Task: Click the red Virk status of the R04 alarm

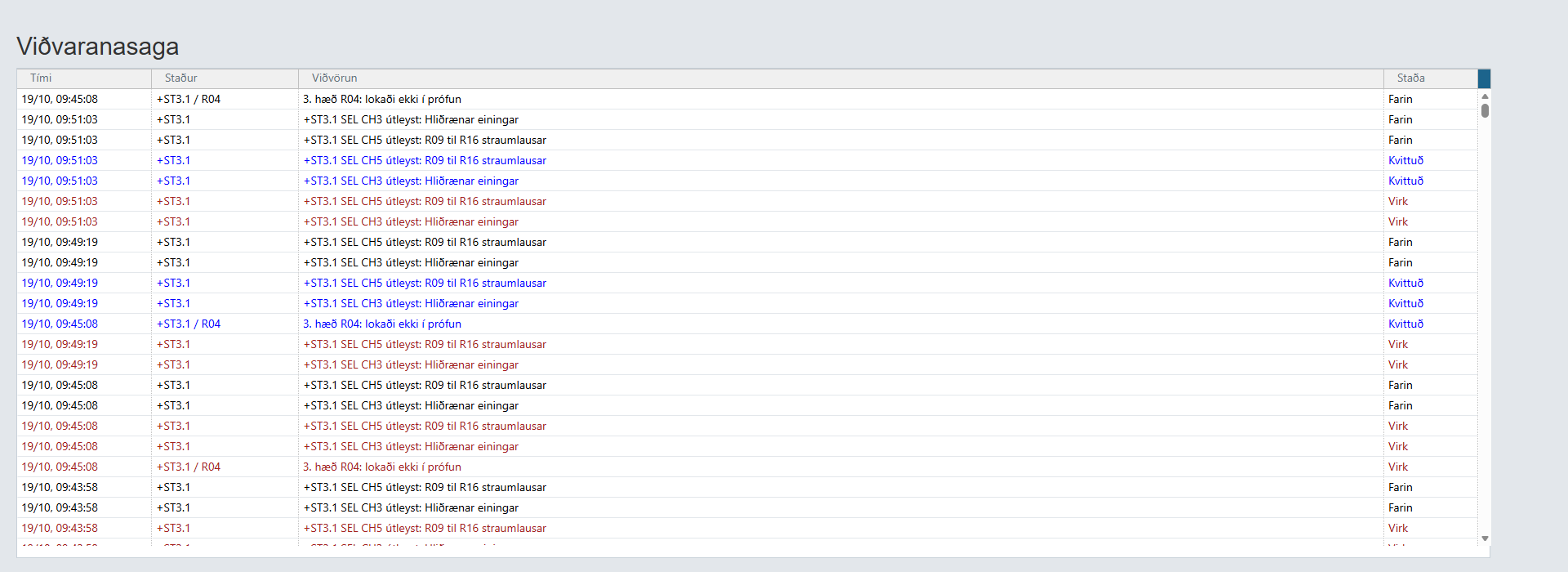Action: 1398,467
